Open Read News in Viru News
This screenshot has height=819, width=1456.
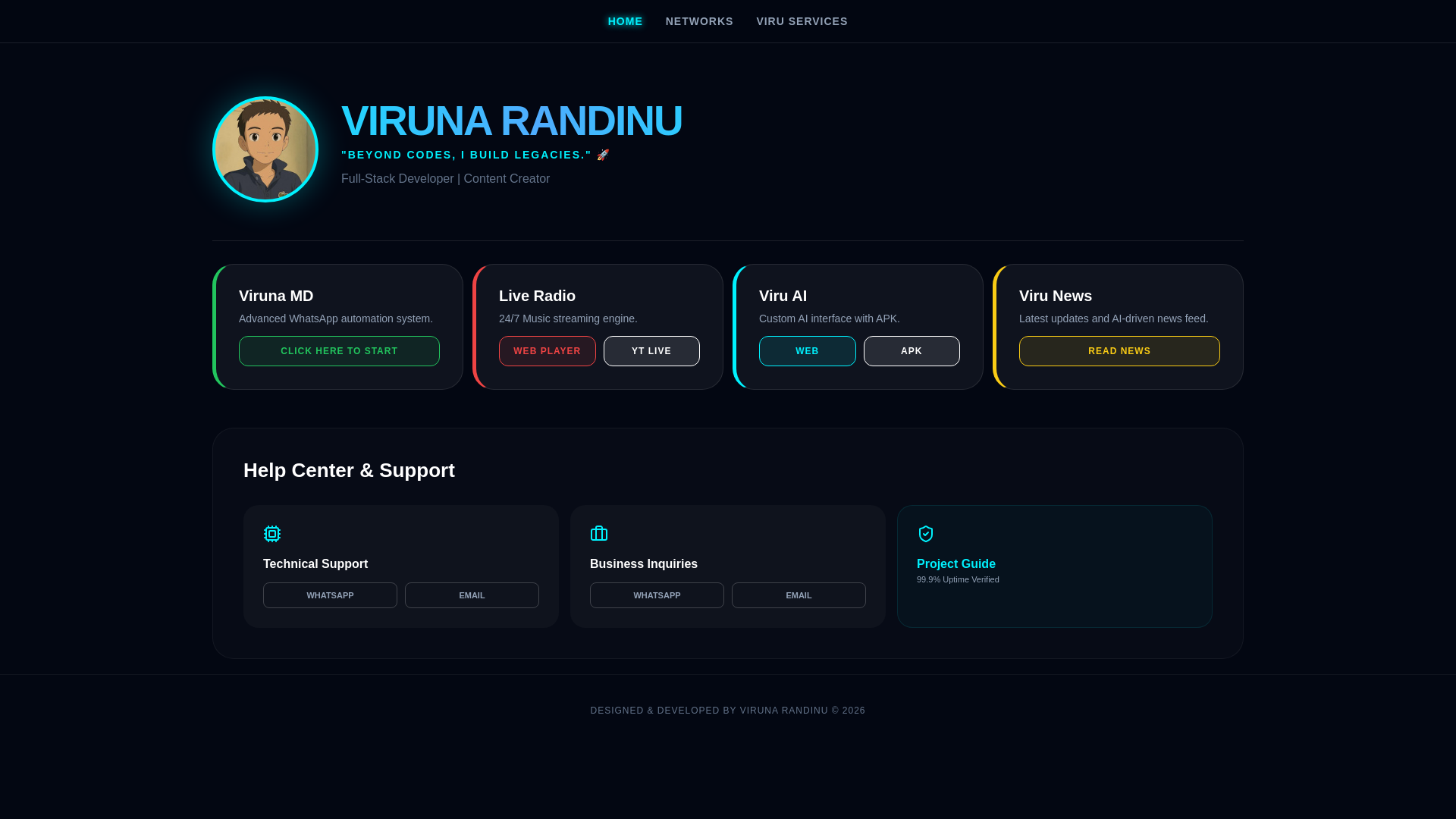(1119, 351)
